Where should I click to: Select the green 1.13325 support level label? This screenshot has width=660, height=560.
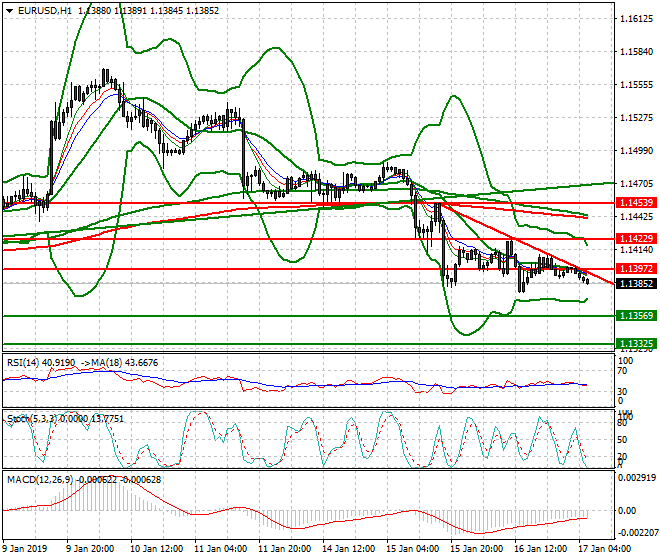point(636,343)
